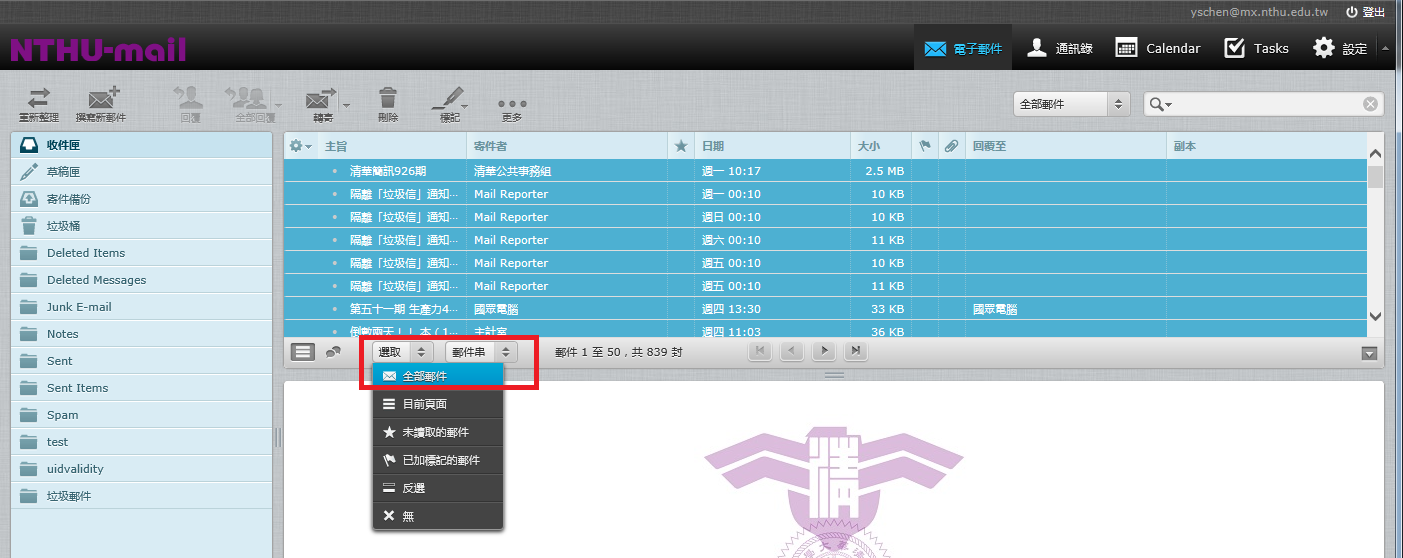Viewport: 1403px width, 558px height.
Task: Open the Calendar from top navigation
Action: pos(1158,48)
